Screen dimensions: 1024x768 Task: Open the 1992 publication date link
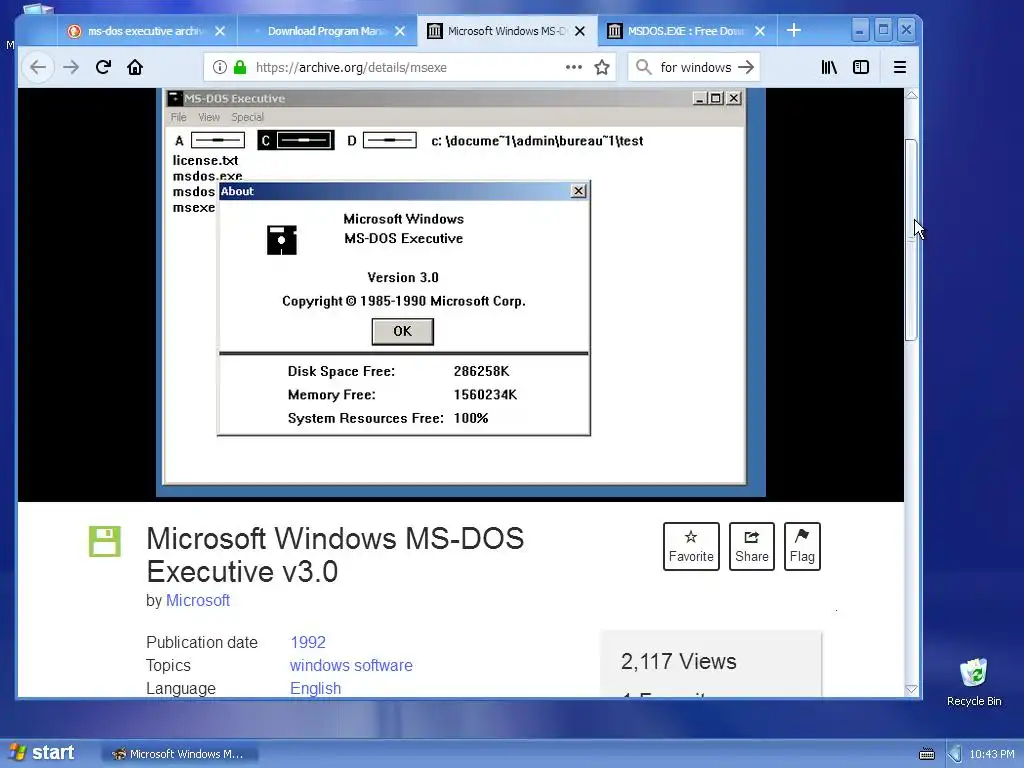308,642
